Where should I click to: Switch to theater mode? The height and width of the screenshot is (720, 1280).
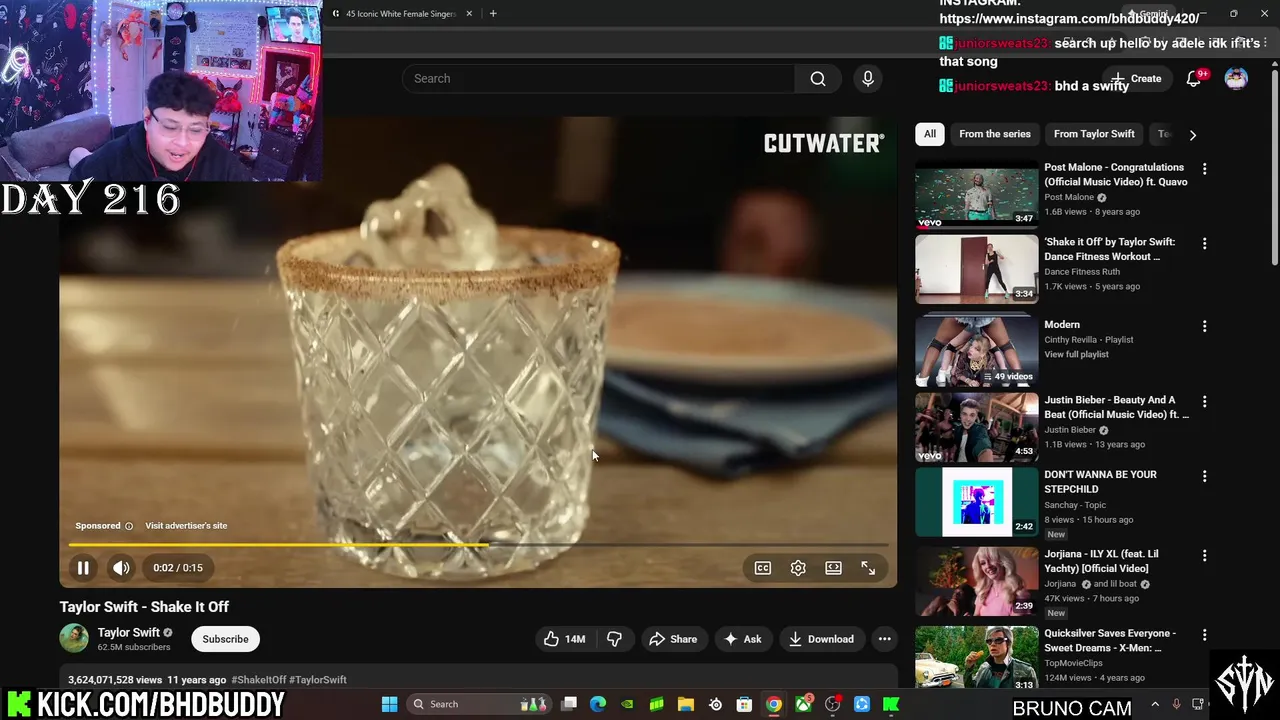[x=833, y=568]
